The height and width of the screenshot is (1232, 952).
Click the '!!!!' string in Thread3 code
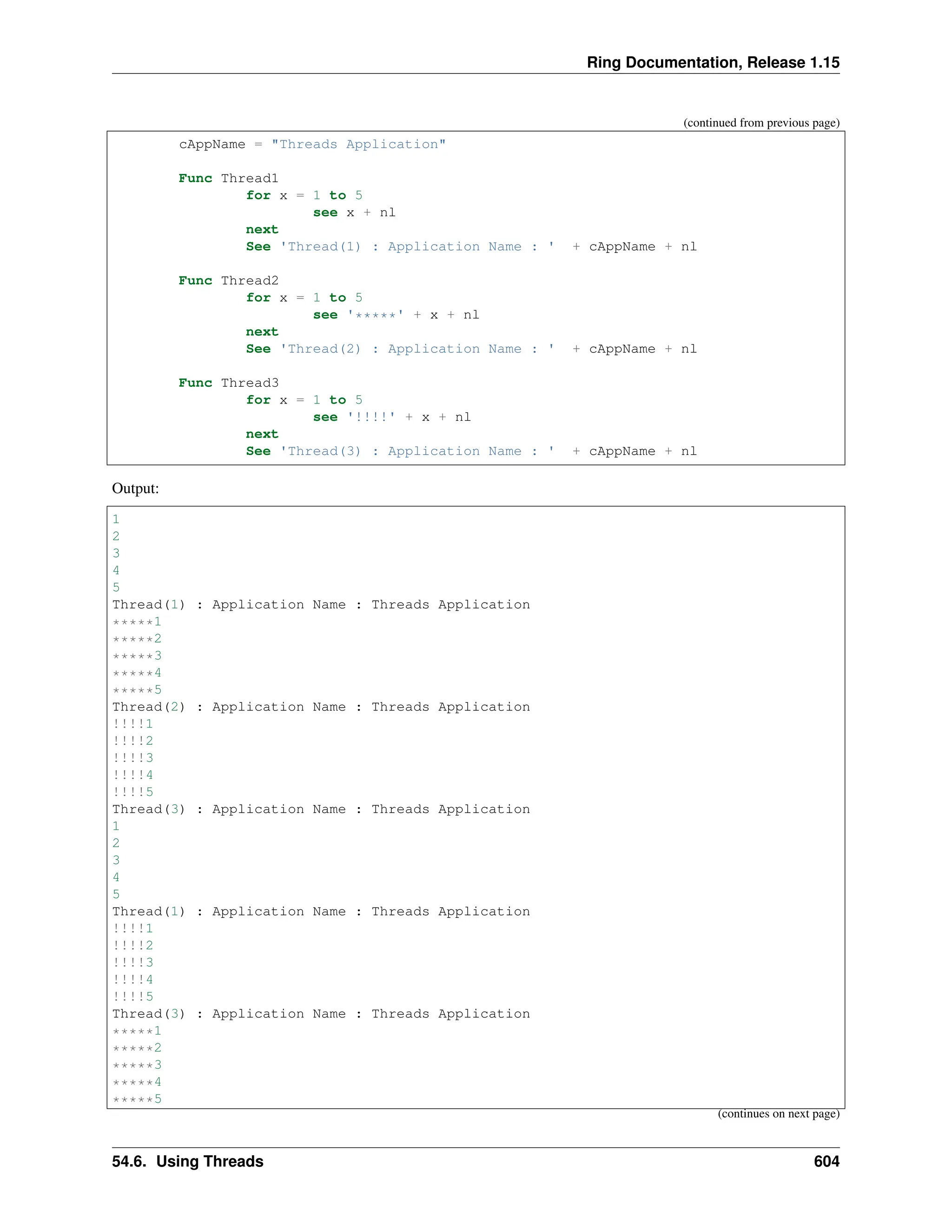pos(371,417)
